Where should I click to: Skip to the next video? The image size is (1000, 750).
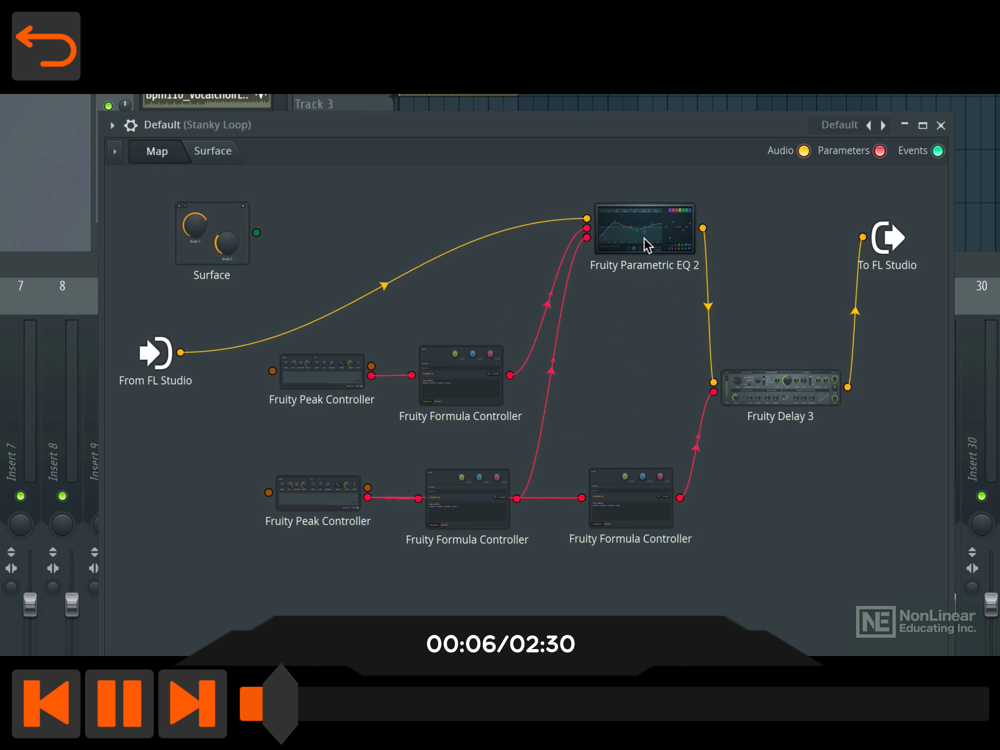(193, 703)
